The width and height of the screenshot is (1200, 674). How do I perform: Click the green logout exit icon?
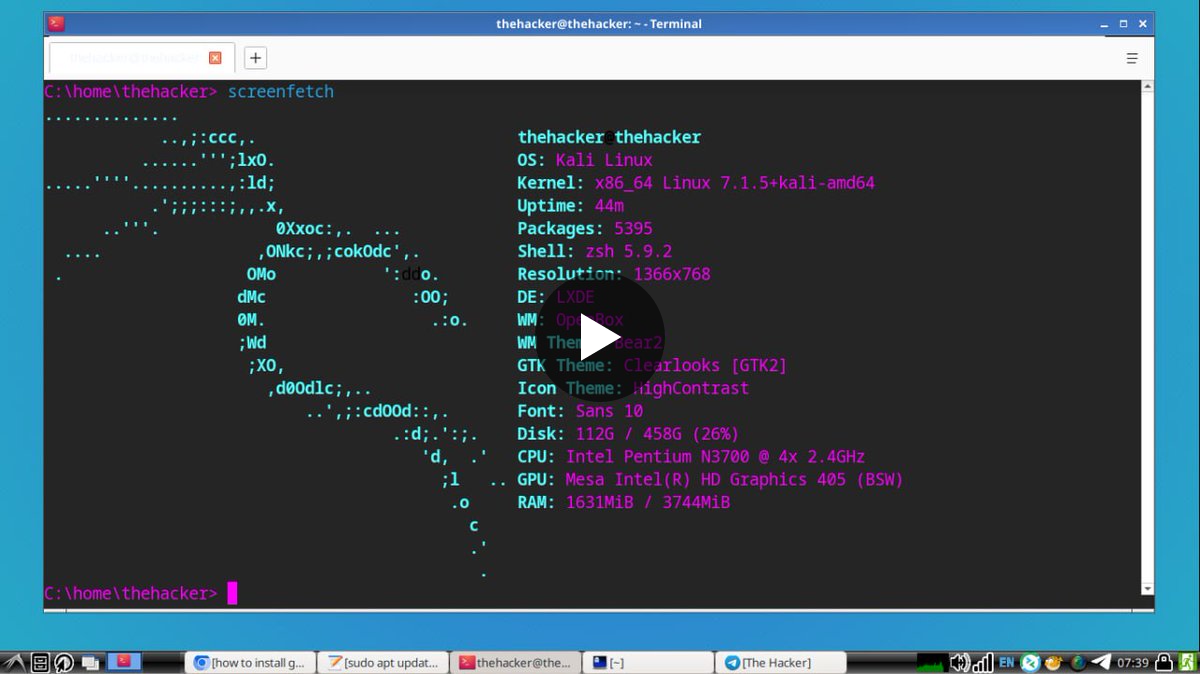tap(1187, 662)
